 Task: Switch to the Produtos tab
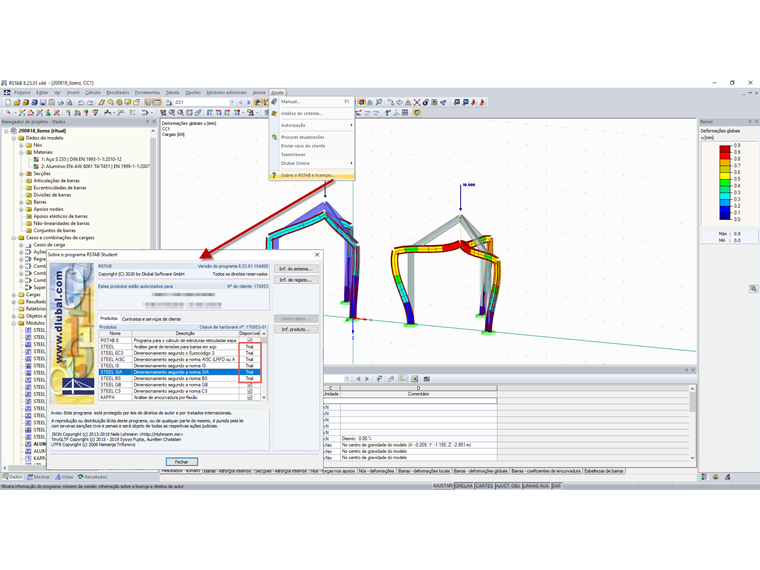pos(109,318)
